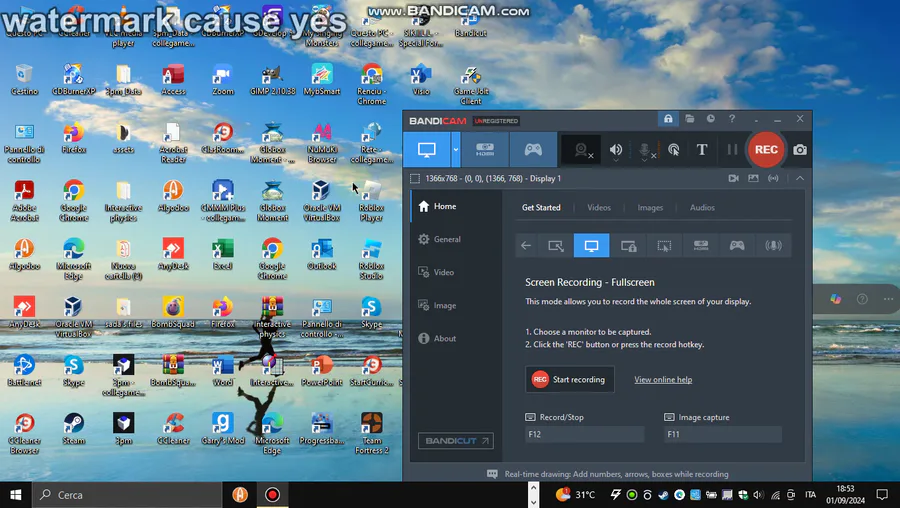Toggle the speaker sound recording

click(x=616, y=150)
